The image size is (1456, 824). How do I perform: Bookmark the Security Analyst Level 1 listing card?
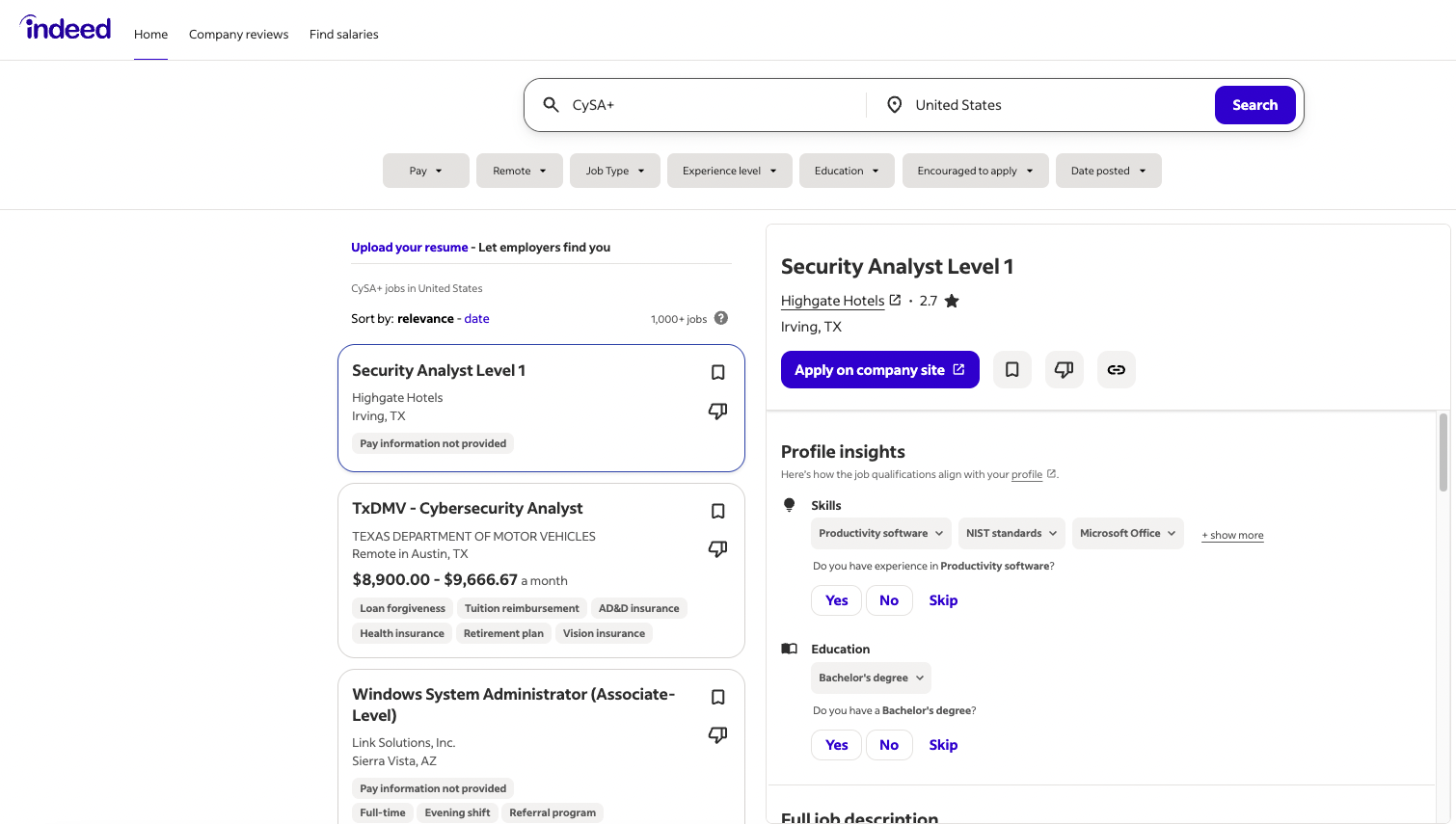717,373
